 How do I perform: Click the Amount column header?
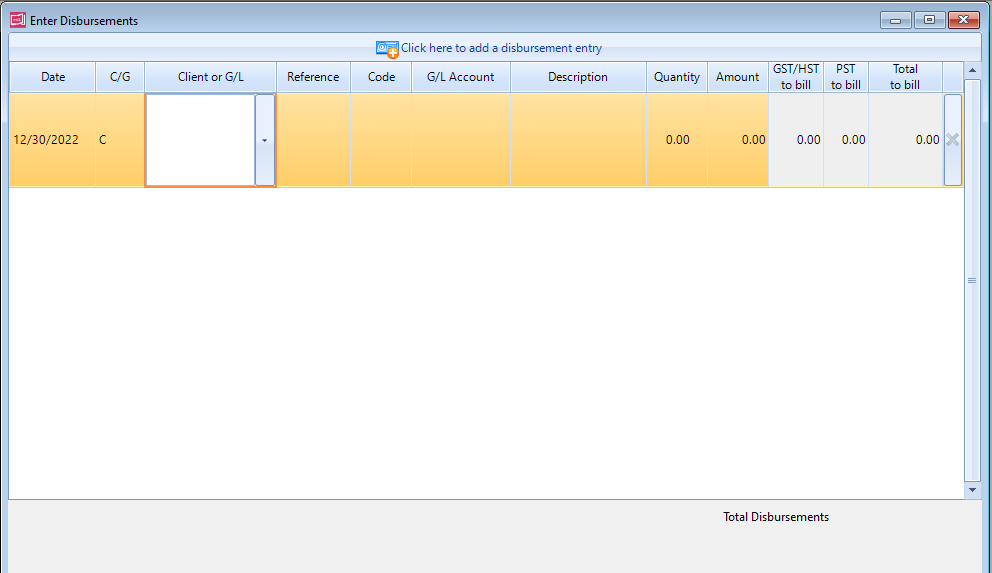coord(738,77)
